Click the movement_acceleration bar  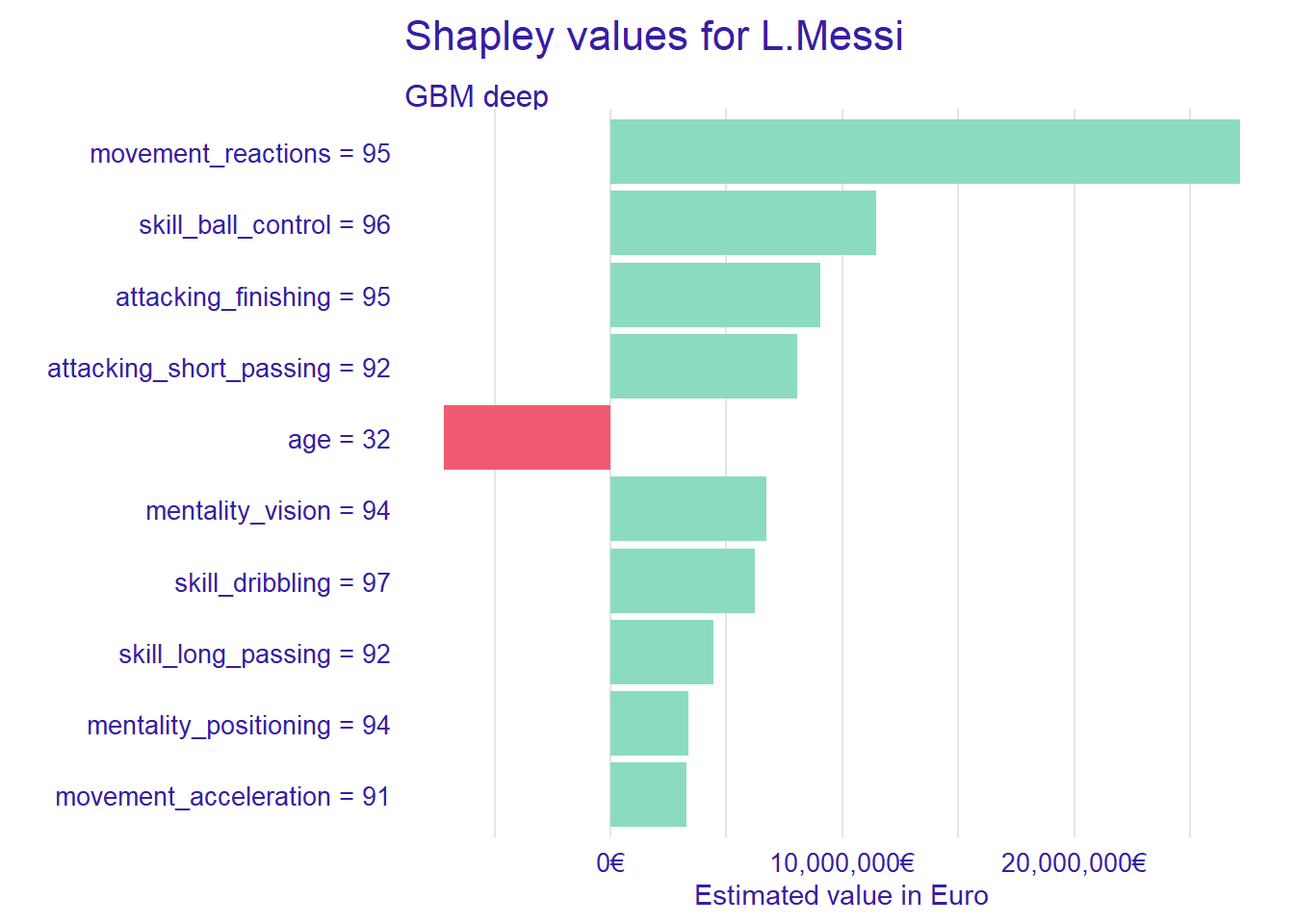648,795
